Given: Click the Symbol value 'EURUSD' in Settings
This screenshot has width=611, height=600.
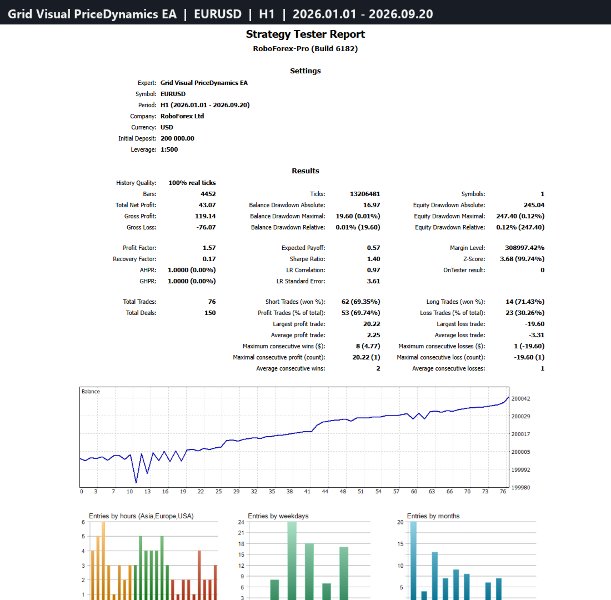Looking at the screenshot, I should [173, 94].
